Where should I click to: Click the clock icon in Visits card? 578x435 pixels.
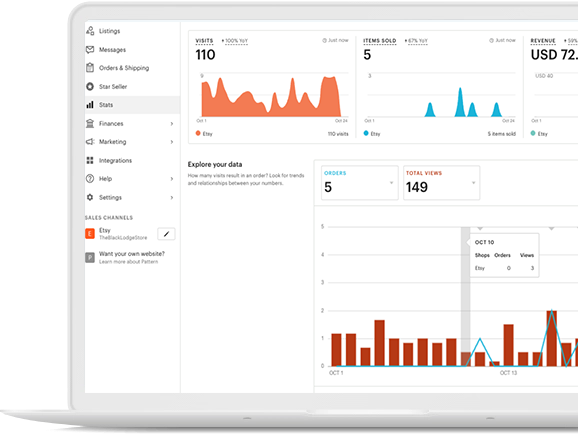[x=324, y=40]
